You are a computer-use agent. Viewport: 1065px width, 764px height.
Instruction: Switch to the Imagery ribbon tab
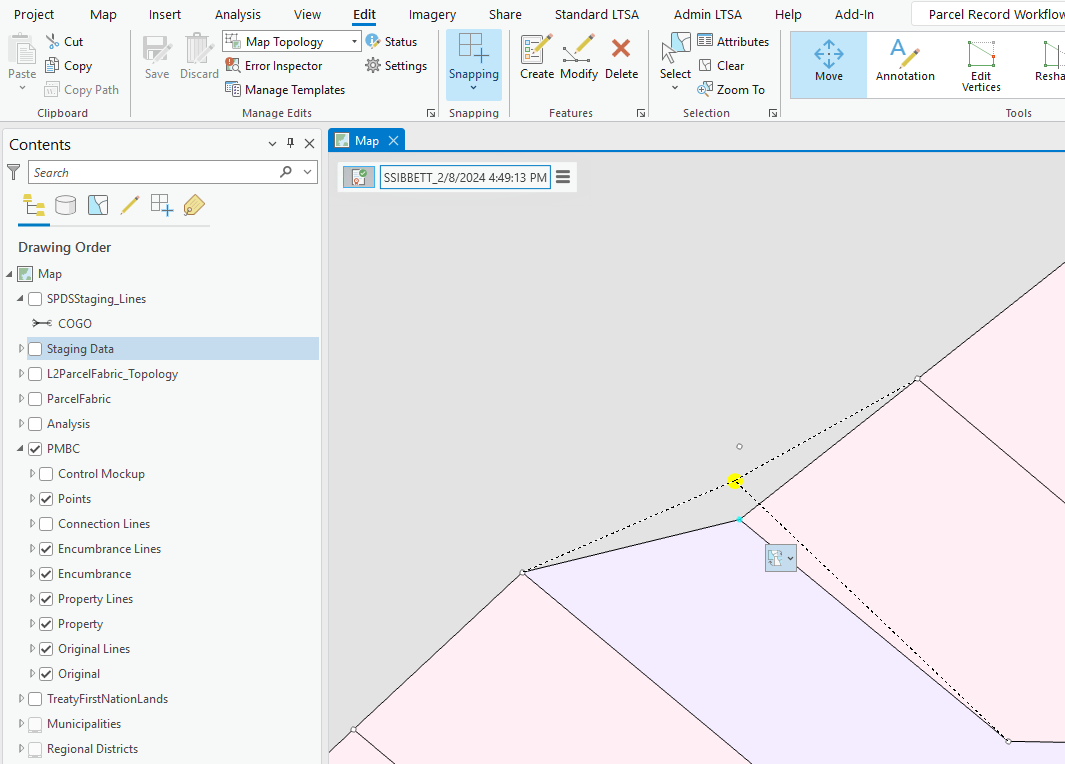432,14
